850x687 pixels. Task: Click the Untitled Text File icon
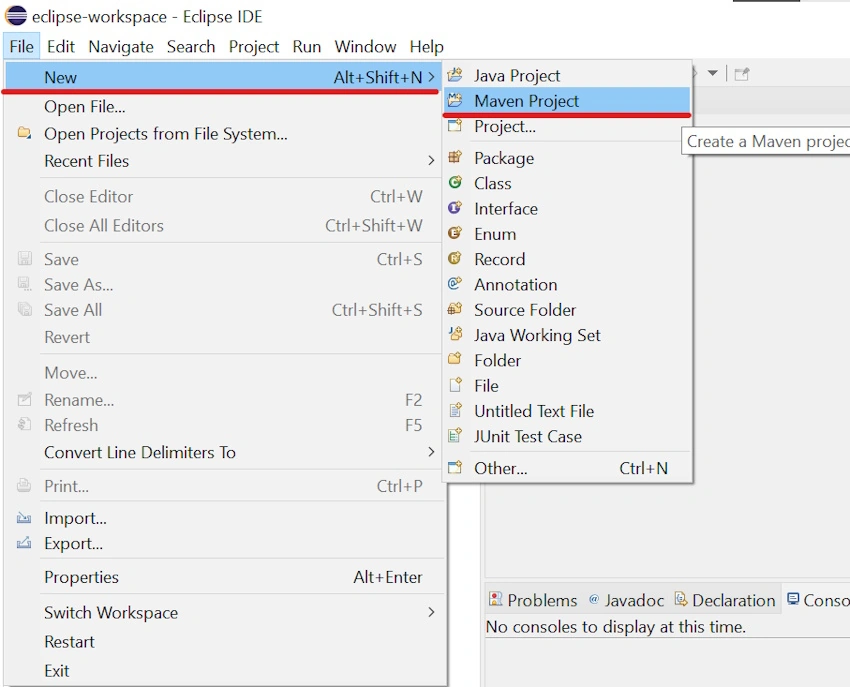click(456, 410)
